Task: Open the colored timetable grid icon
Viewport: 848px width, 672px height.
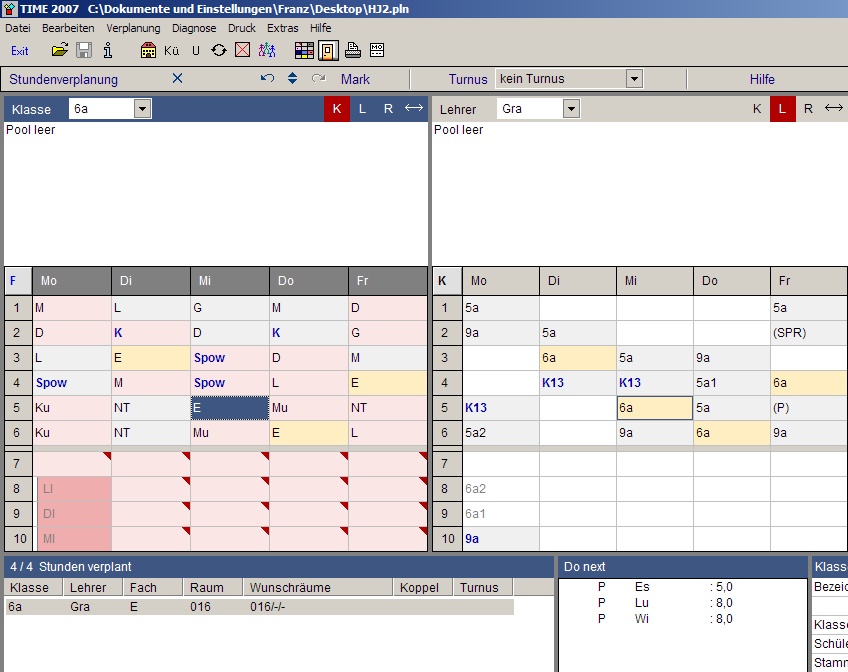Action: coord(304,50)
